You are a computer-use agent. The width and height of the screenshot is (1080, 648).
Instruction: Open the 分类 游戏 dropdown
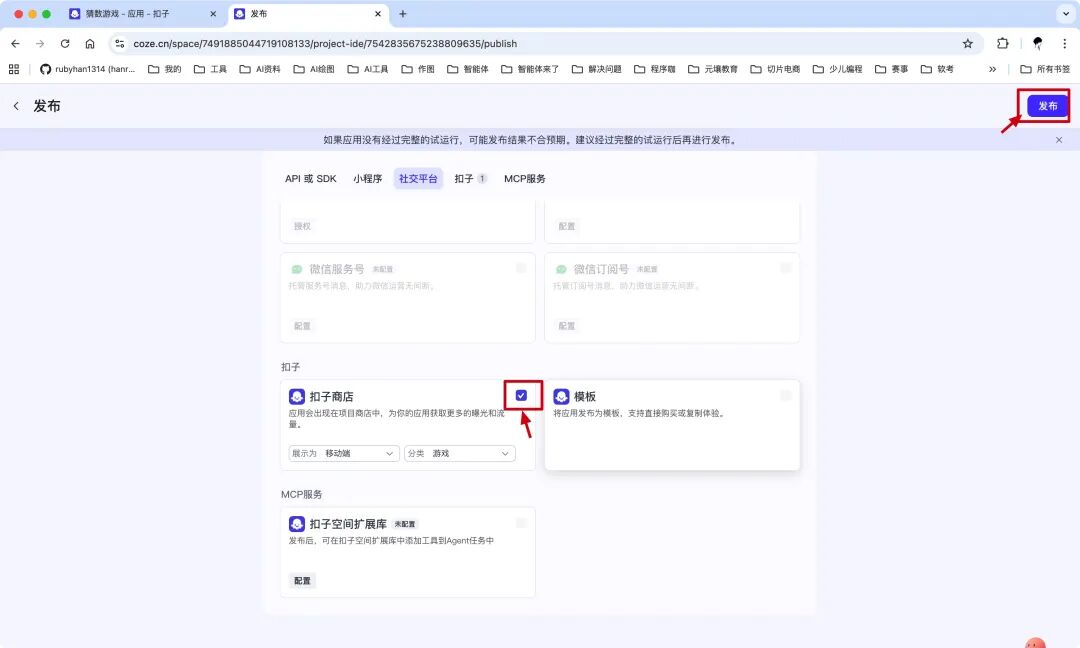(459, 453)
